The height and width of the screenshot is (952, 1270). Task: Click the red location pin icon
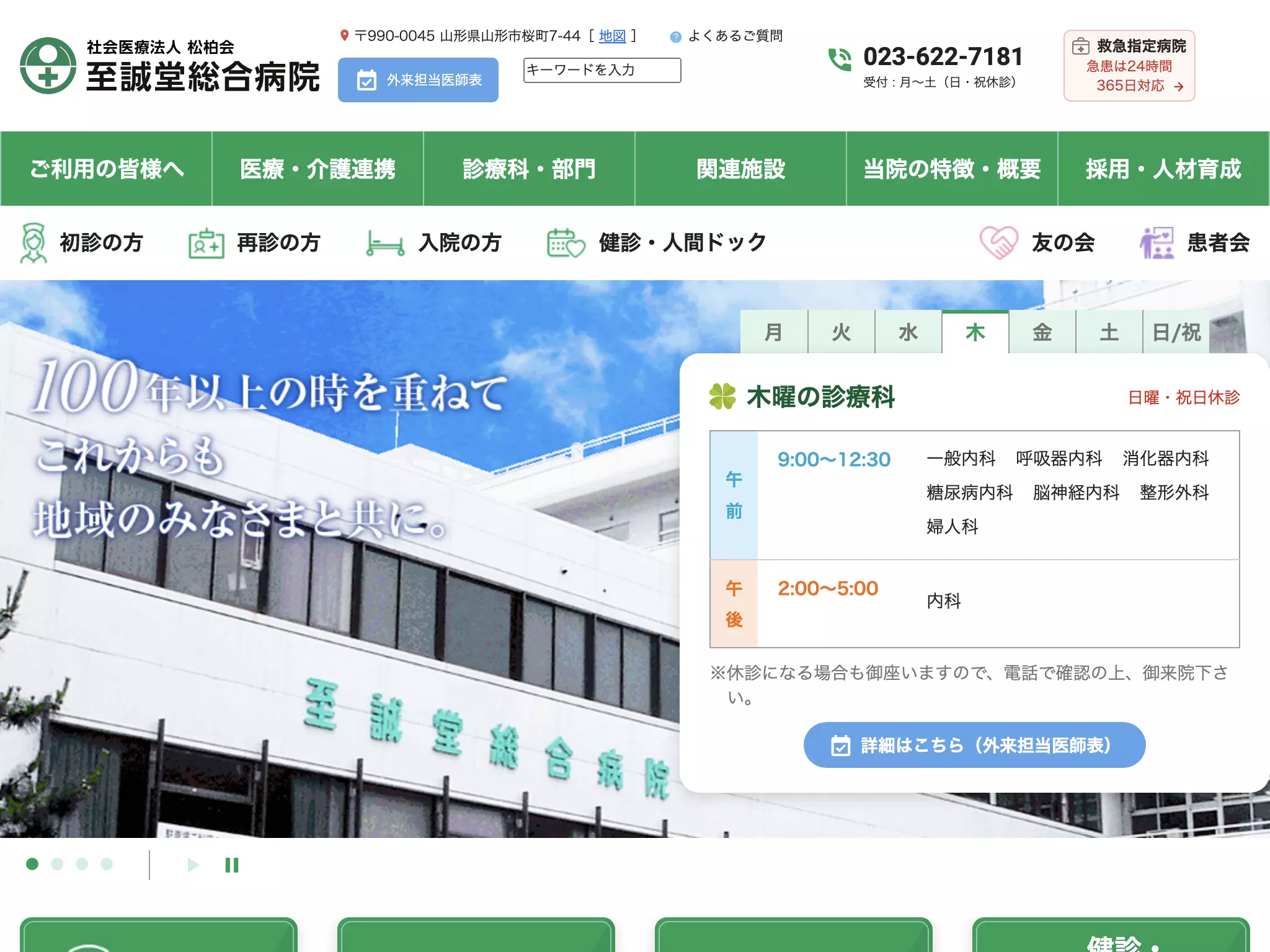click(344, 36)
